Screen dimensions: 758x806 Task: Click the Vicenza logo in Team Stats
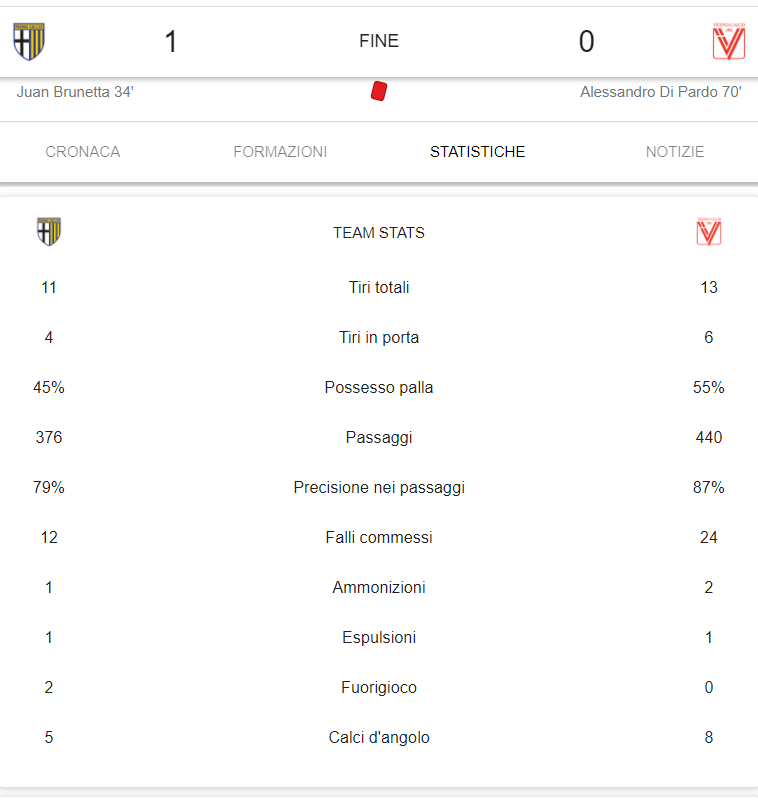tap(709, 231)
